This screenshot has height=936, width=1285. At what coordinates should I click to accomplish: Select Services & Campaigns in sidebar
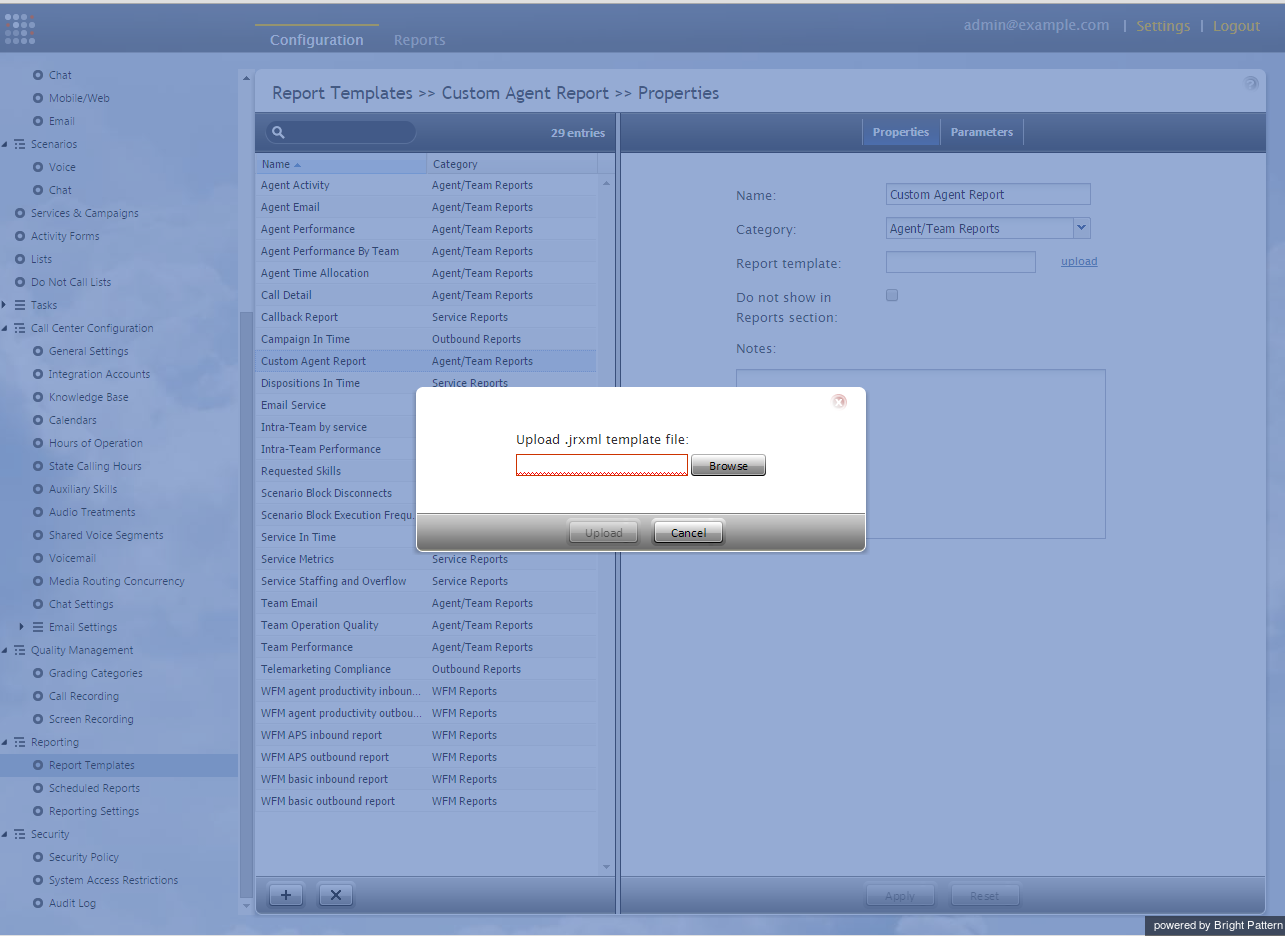(x=84, y=213)
